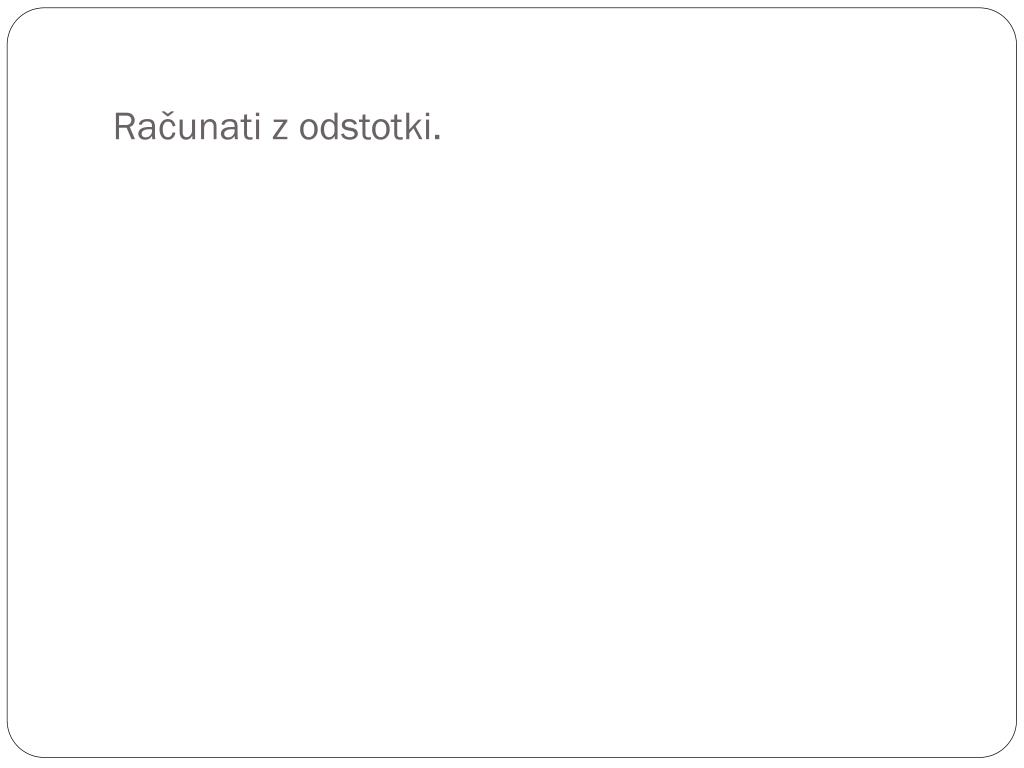1024x768 pixels.
Task: Select the word "Računati" in the title
Action: click(187, 126)
